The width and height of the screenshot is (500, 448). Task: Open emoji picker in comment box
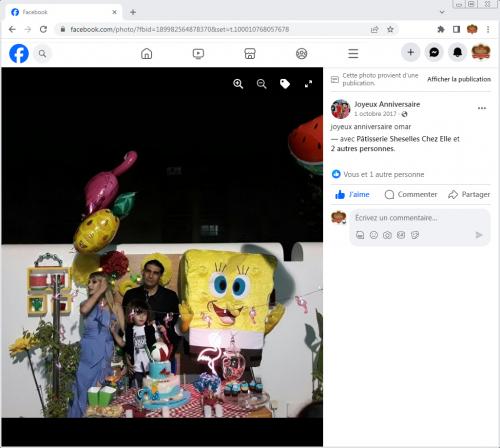[374, 235]
